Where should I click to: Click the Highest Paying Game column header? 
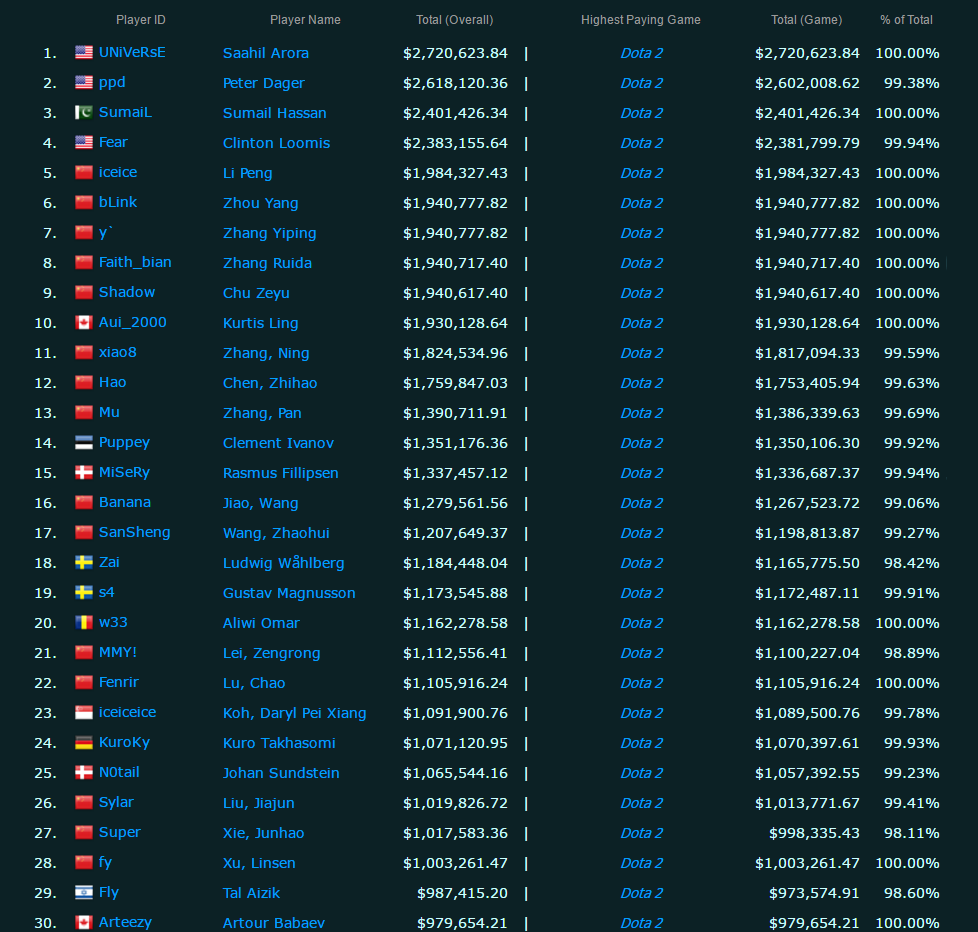click(x=640, y=20)
